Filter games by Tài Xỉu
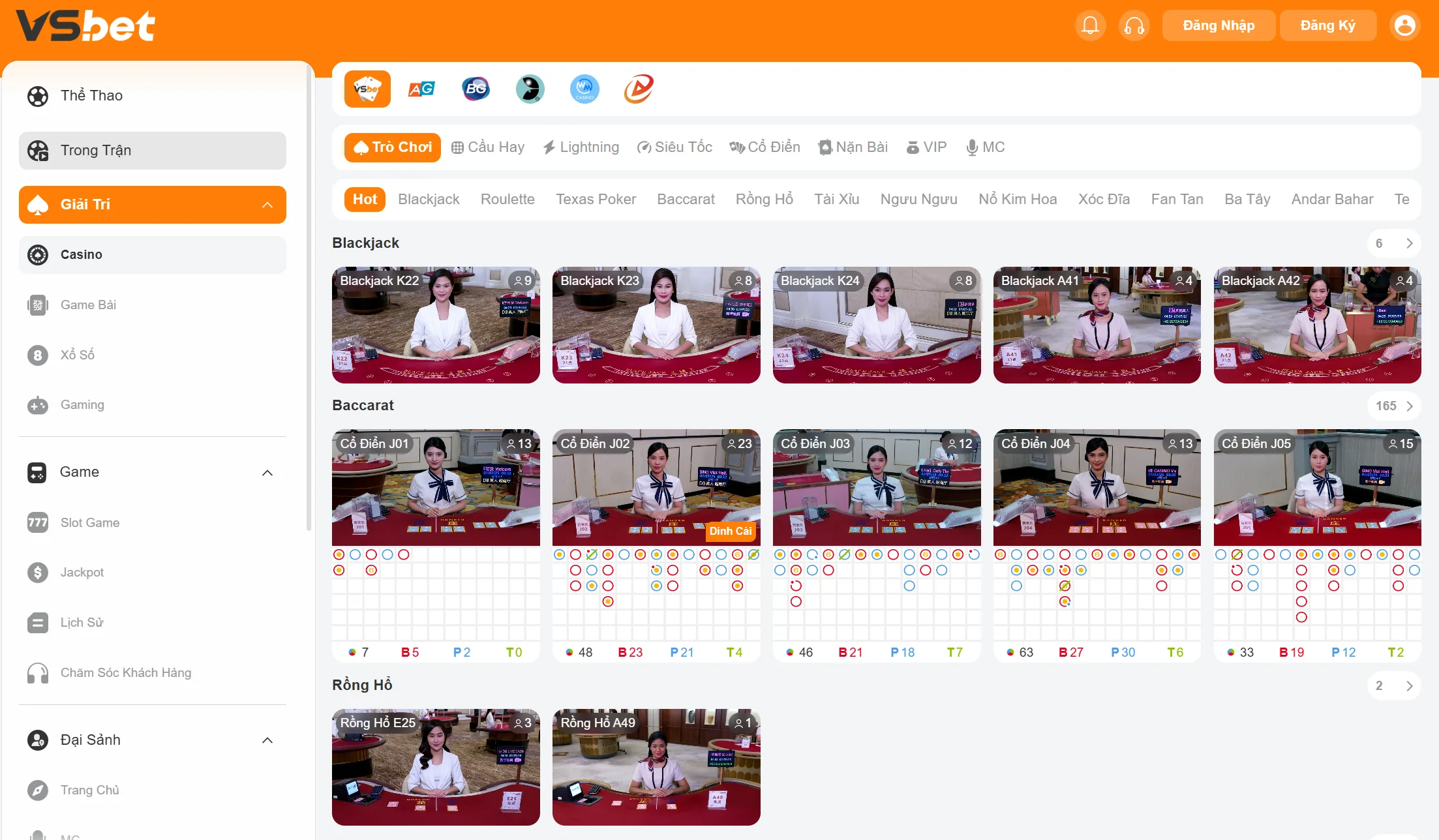The height and width of the screenshot is (840, 1439). pyautogui.click(x=836, y=200)
